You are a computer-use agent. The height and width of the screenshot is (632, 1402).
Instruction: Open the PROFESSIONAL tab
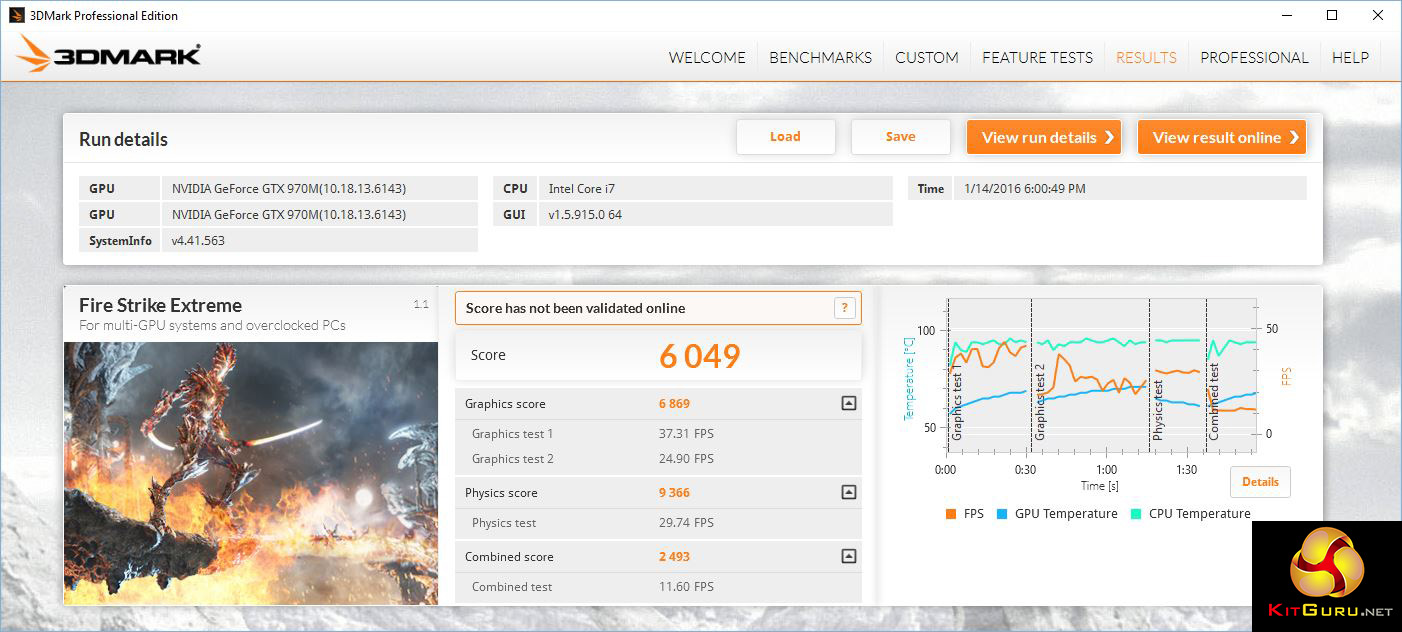click(1254, 58)
